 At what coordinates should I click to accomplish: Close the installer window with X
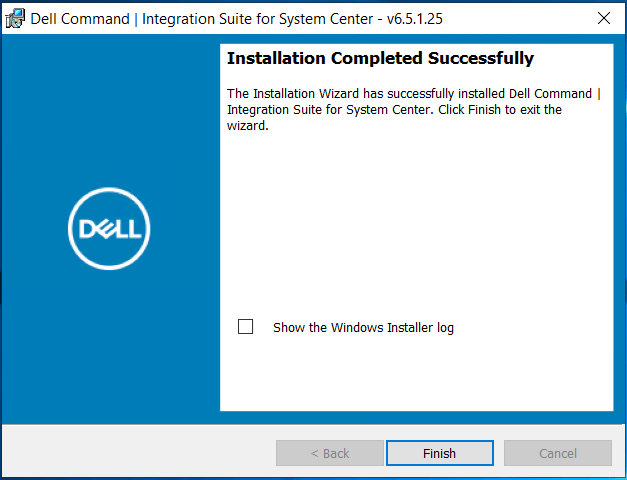603,18
